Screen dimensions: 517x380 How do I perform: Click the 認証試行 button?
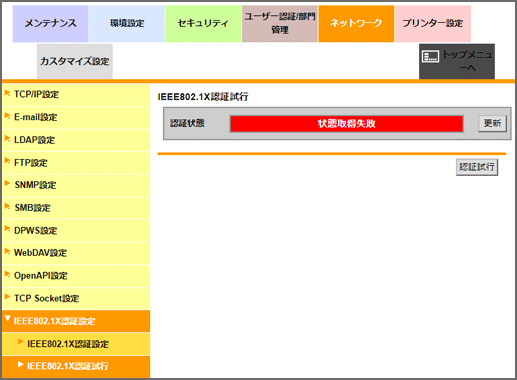click(x=477, y=167)
